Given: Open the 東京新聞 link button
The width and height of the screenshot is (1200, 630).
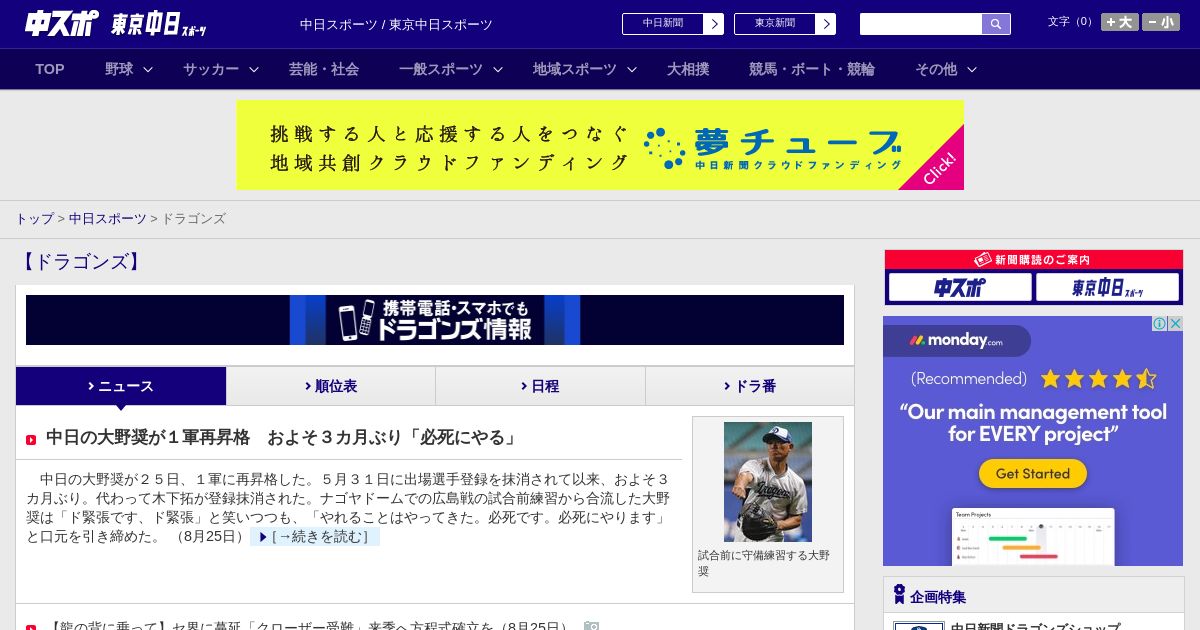Looking at the screenshot, I should (x=775, y=24).
